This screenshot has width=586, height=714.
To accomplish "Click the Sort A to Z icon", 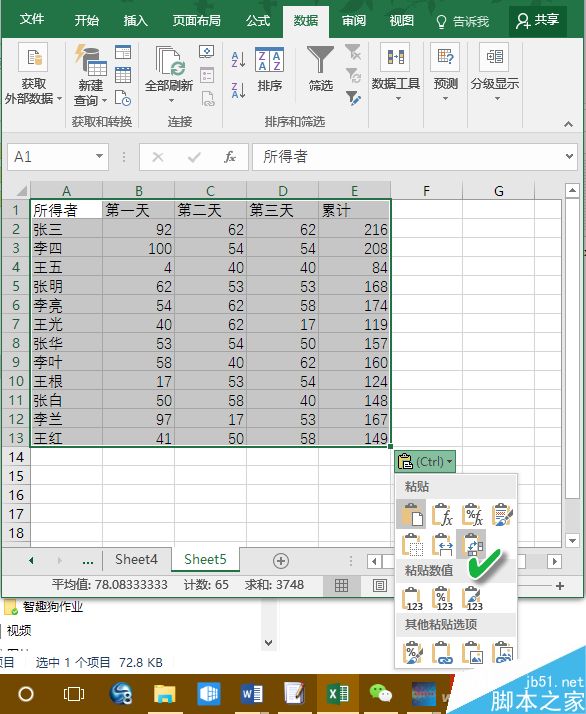I will pyautogui.click(x=238, y=60).
